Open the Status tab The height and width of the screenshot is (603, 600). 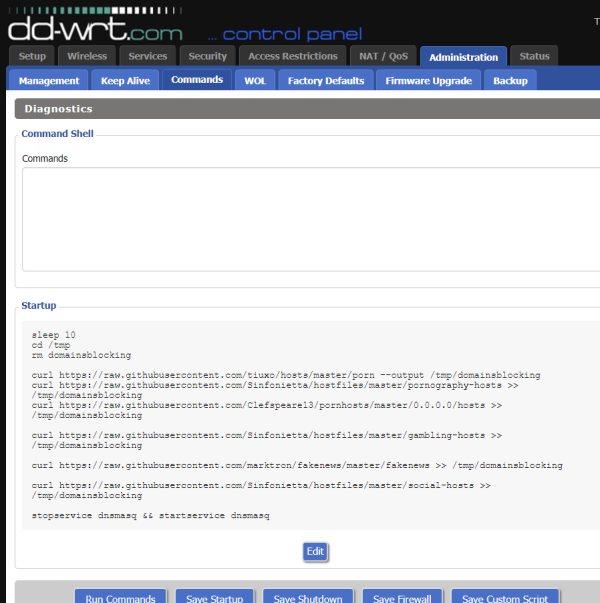534,56
